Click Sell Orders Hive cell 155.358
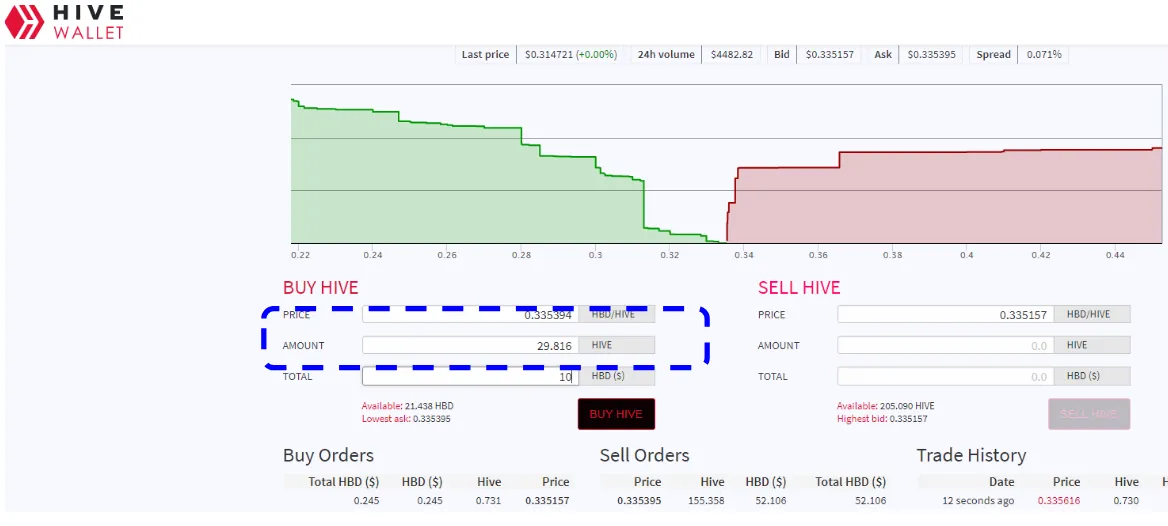The image size is (1168, 526). point(707,501)
